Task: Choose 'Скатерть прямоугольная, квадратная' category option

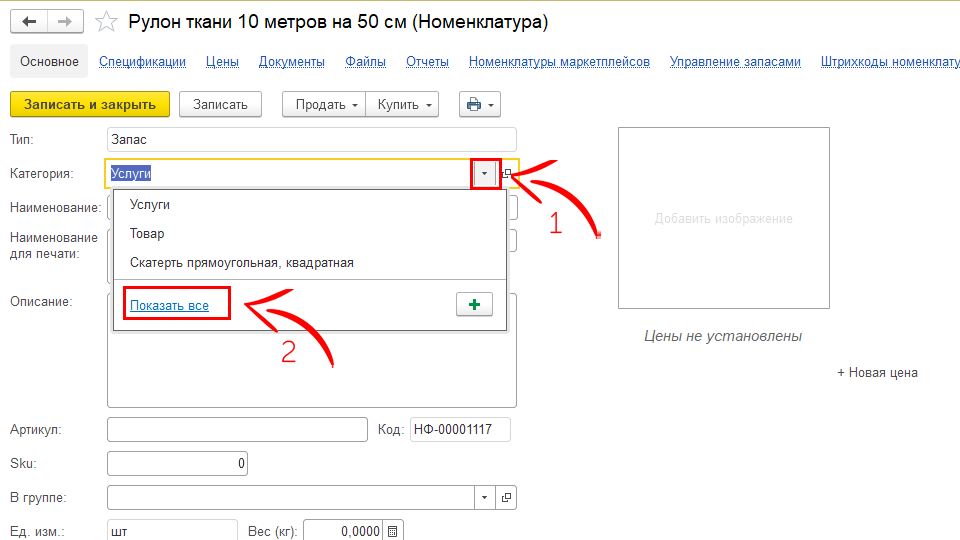Action: click(x=241, y=263)
